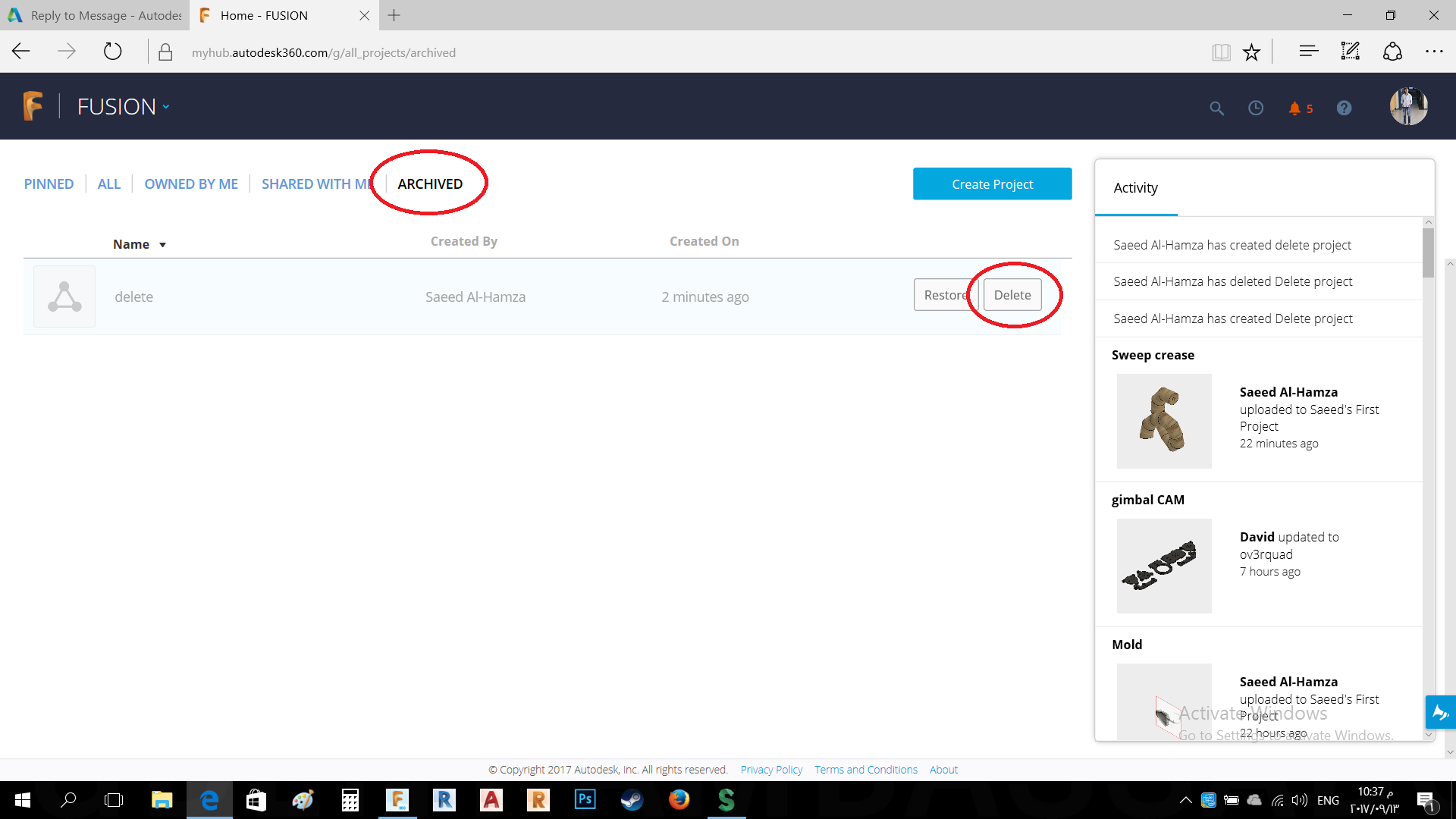Click the Create Project button

coord(992,184)
